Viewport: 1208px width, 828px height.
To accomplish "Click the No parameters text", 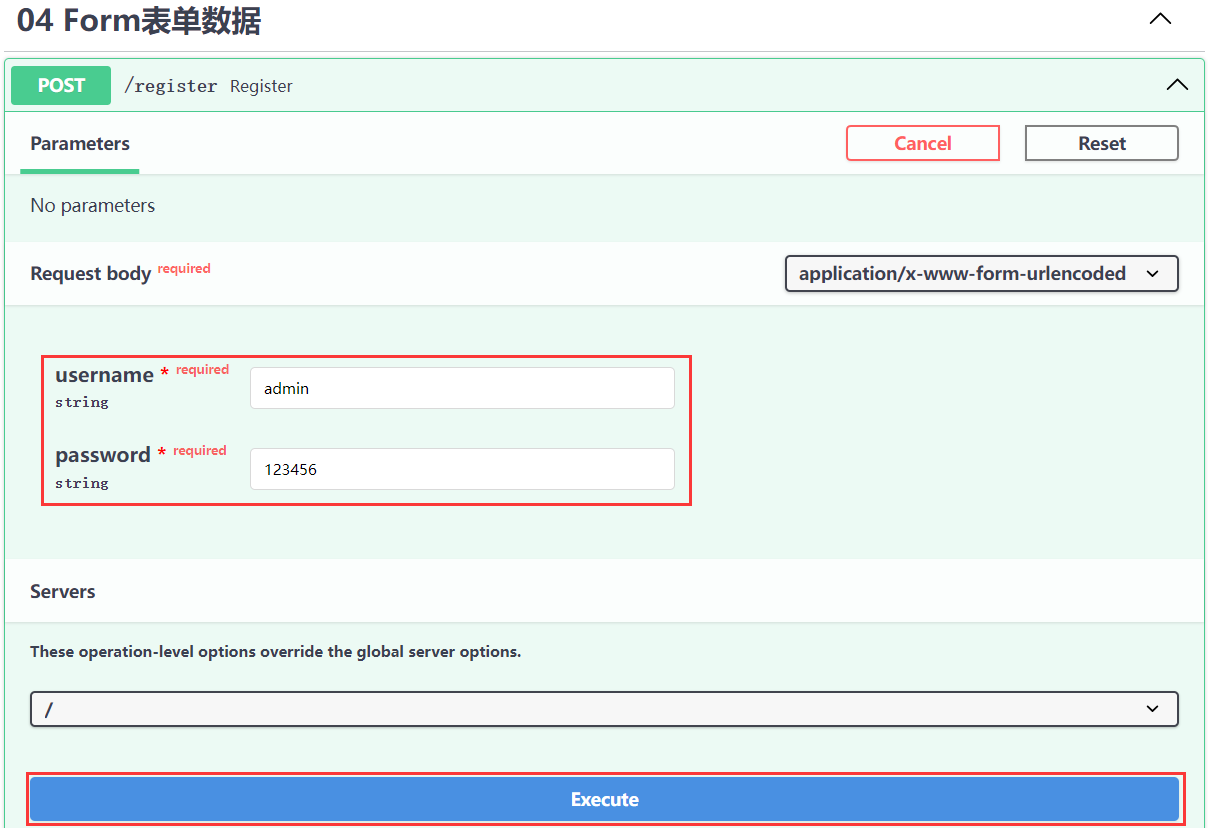I will click(93, 205).
